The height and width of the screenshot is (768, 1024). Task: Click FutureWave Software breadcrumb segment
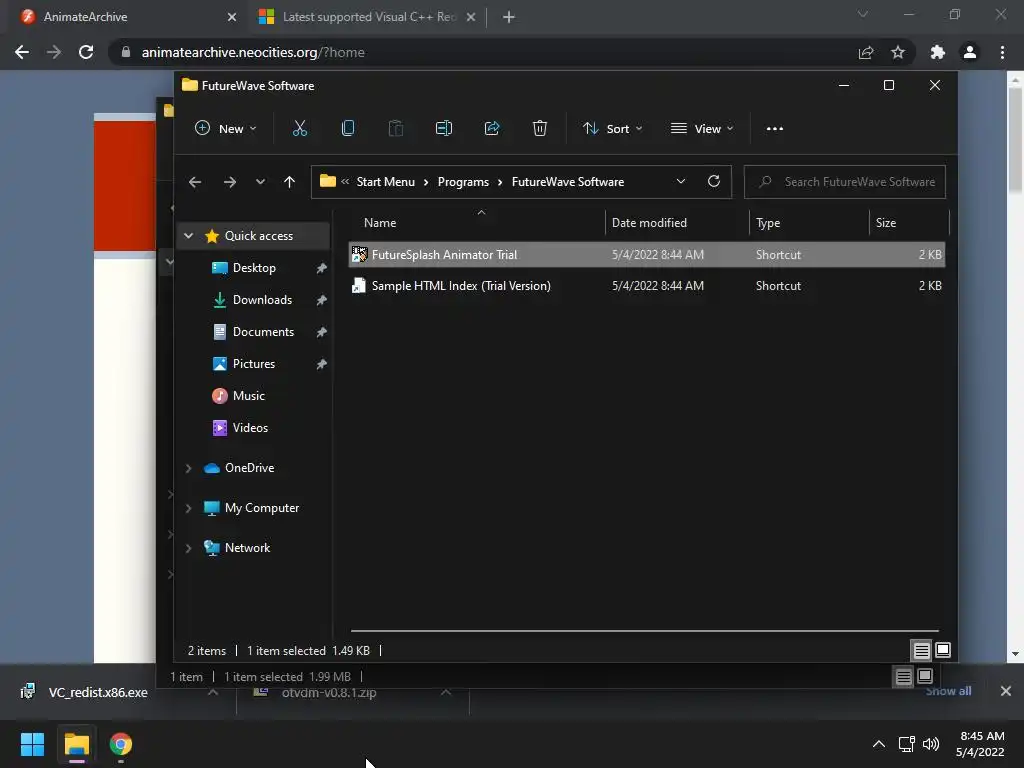click(x=568, y=182)
